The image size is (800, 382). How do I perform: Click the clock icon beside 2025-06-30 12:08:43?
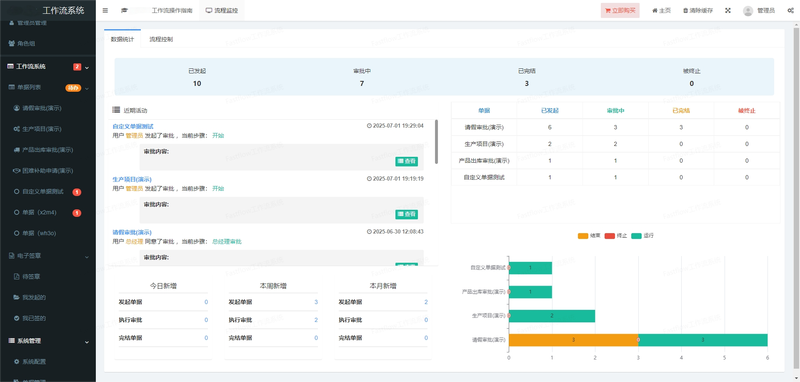(x=369, y=232)
